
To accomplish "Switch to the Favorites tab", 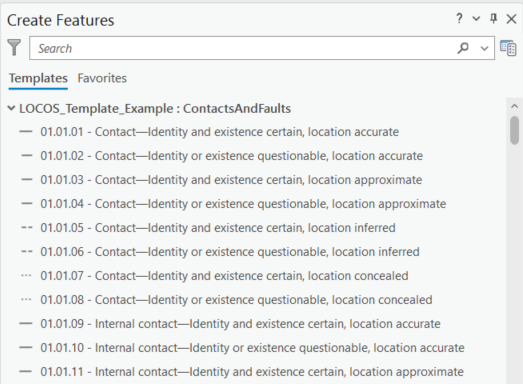I will click(x=102, y=78).
